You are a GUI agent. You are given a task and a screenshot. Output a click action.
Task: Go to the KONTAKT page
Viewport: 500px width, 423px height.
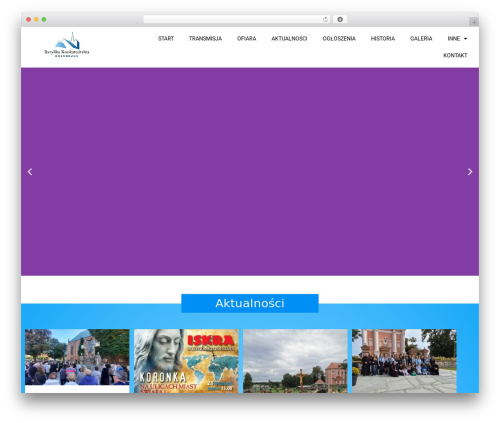pyautogui.click(x=455, y=55)
